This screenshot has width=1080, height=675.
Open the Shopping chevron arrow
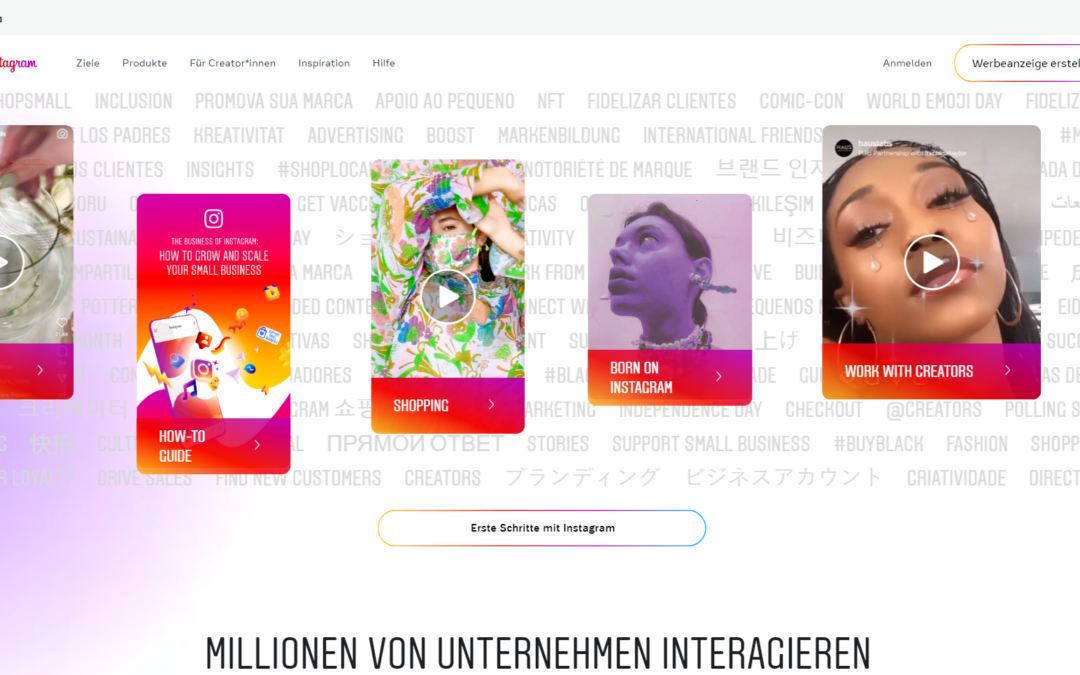491,404
